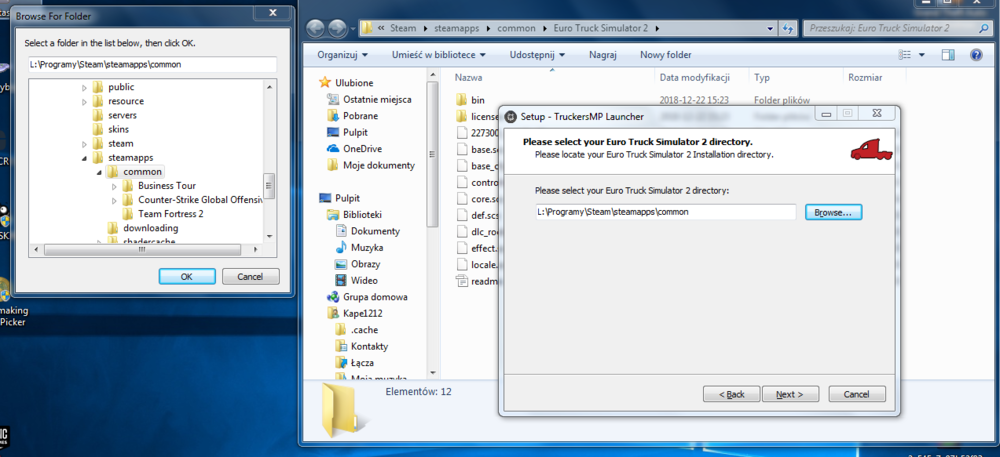1000x457 pixels.
Task: Expand the public folder tree node
Action: coord(84,87)
